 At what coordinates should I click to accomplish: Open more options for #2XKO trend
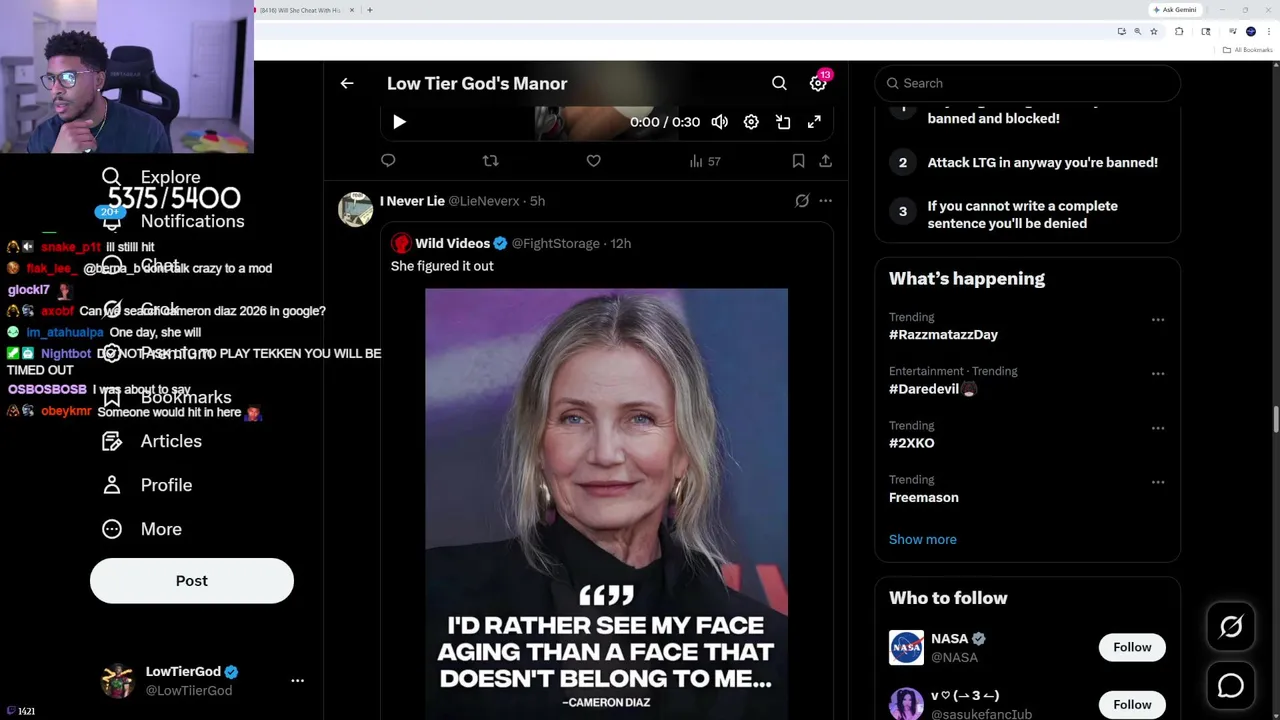[x=1158, y=428]
